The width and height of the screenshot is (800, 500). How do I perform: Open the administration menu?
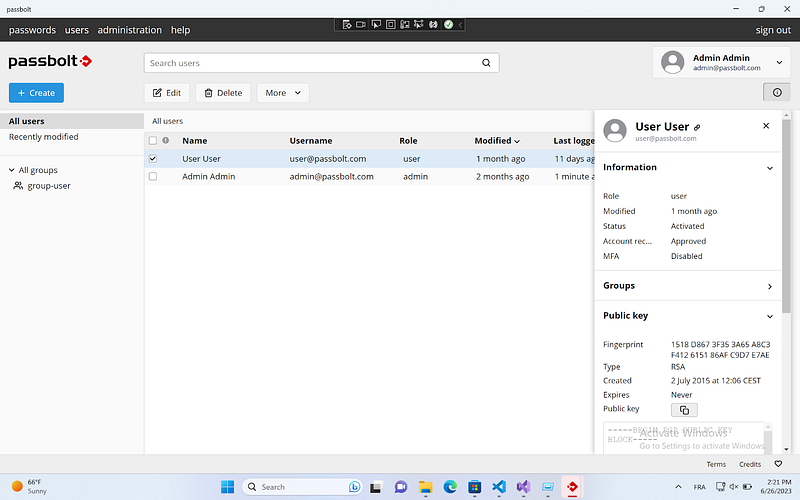(x=130, y=30)
